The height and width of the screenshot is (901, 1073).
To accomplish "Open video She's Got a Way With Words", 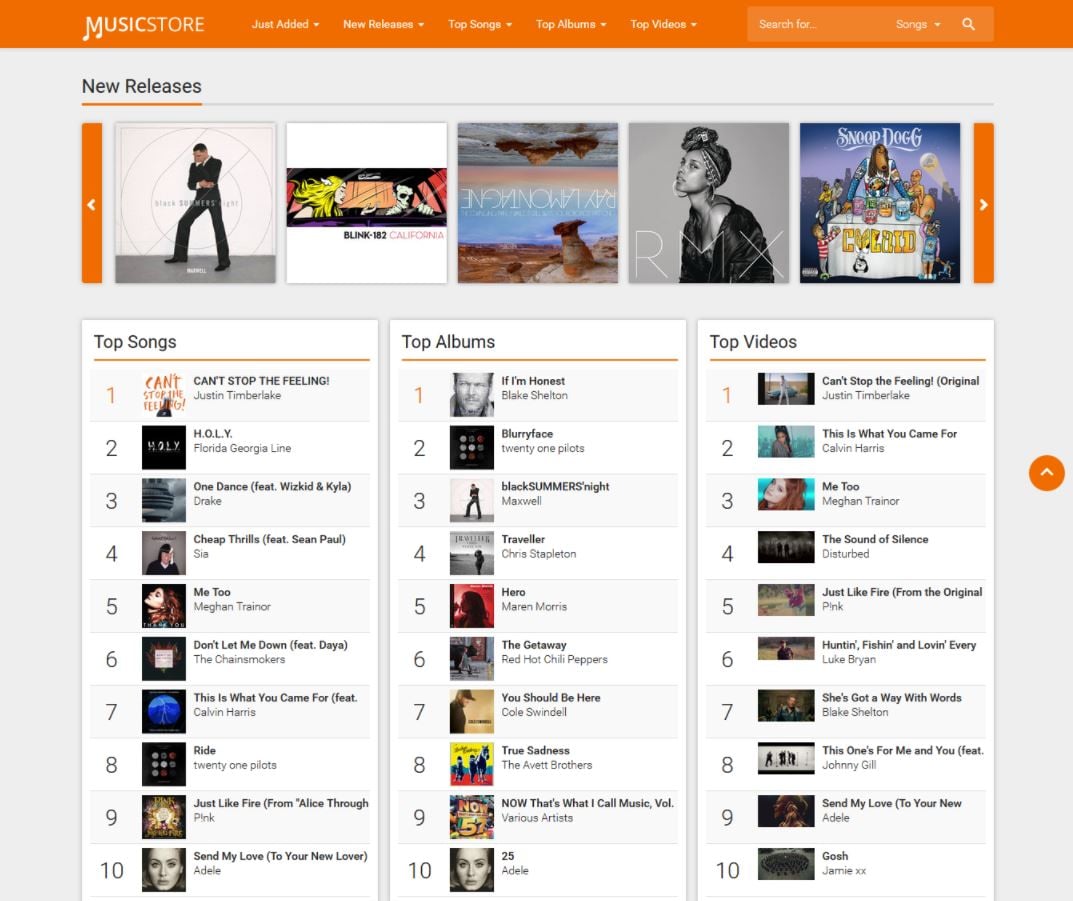I will coord(892,698).
